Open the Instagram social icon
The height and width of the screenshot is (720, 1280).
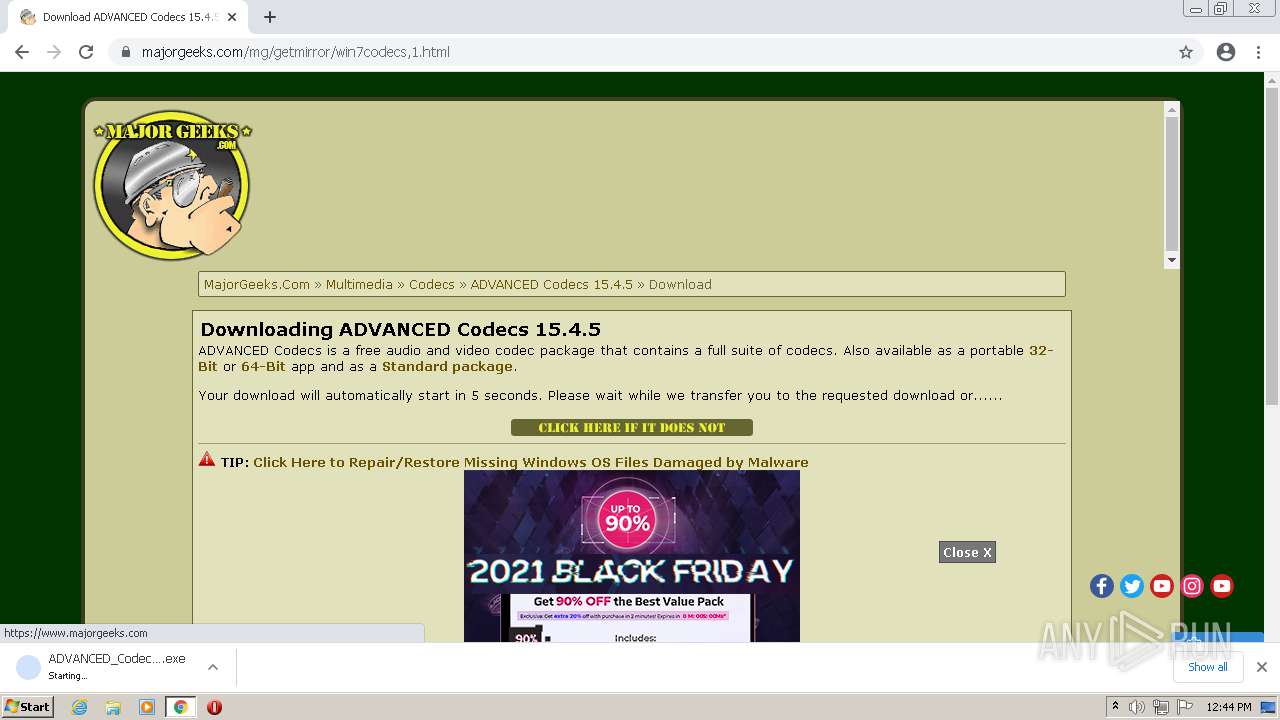pyautogui.click(x=1192, y=587)
